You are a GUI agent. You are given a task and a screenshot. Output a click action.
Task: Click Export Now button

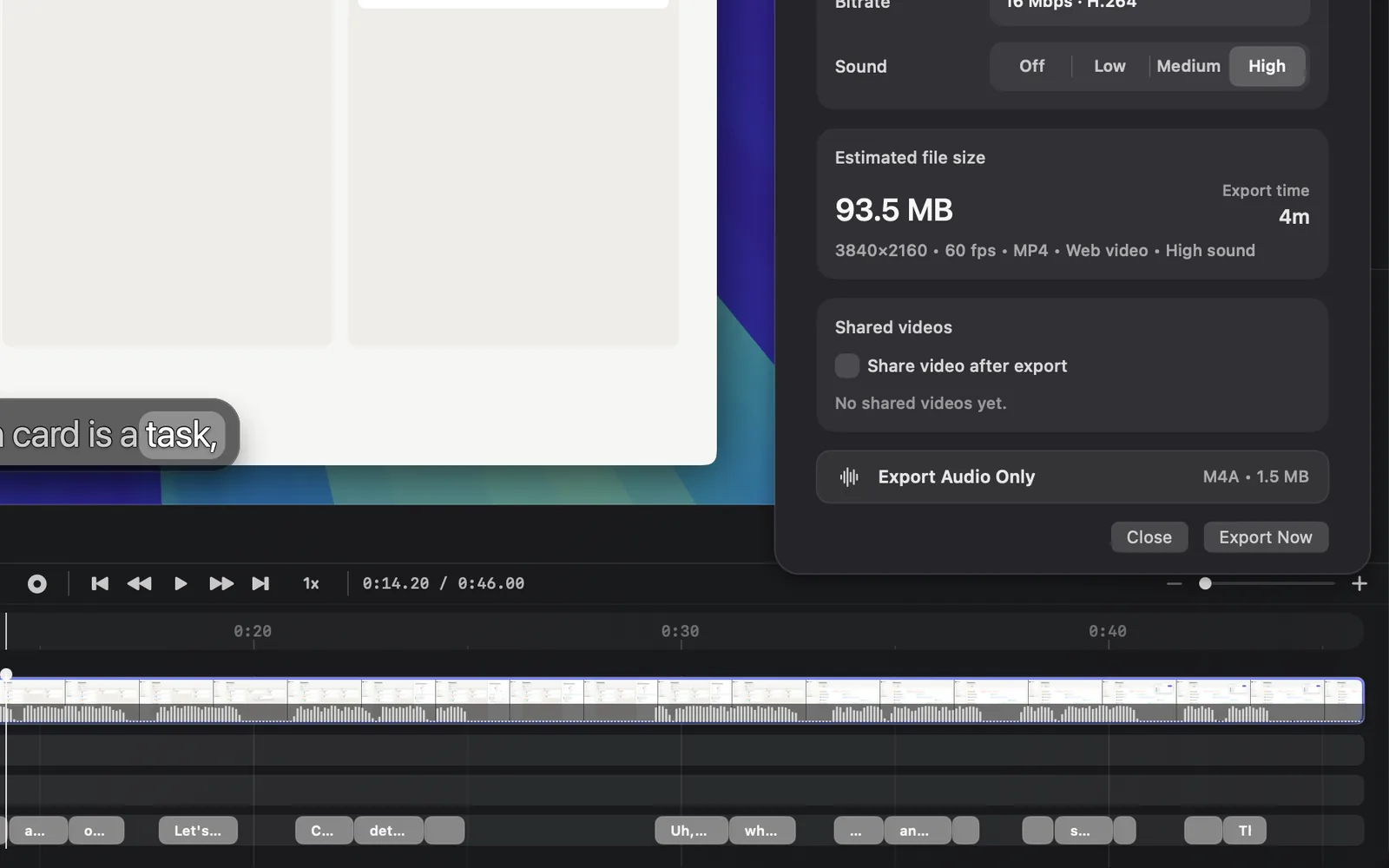[x=1266, y=537]
